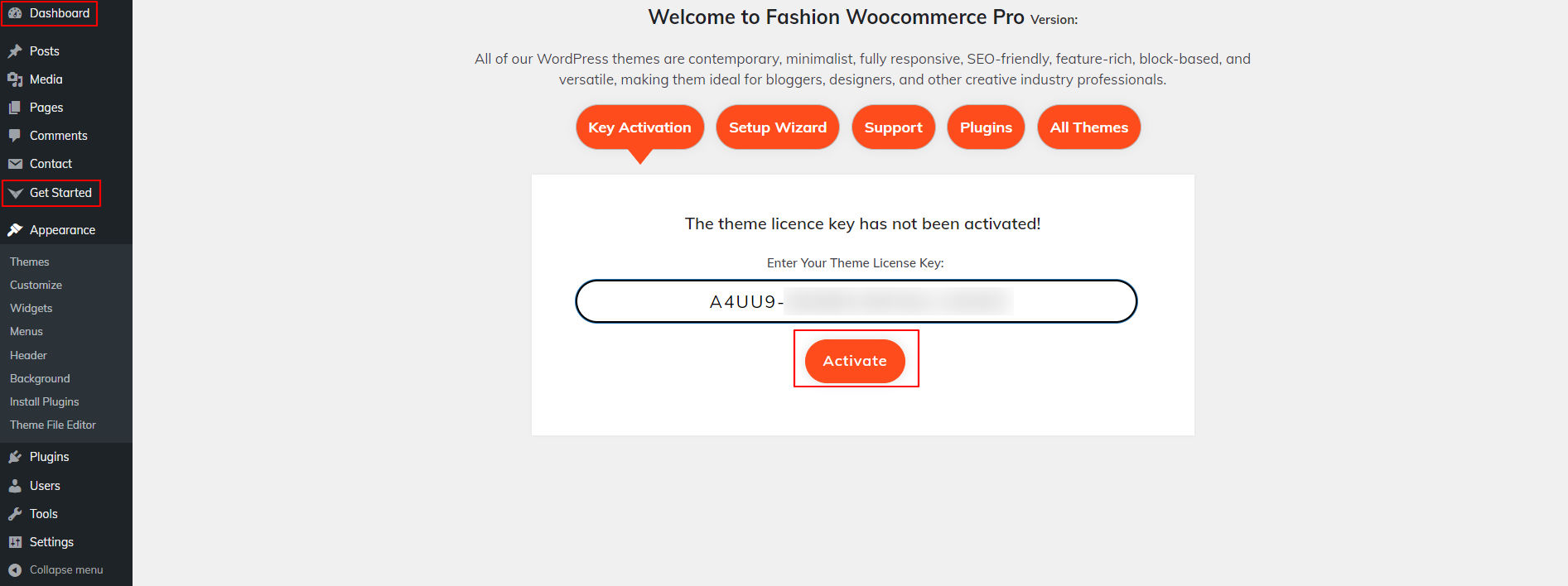This screenshot has width=1568, height=586.
Task: Click the Users person icon
Action: pyautogui.click(x=15, y=486)
